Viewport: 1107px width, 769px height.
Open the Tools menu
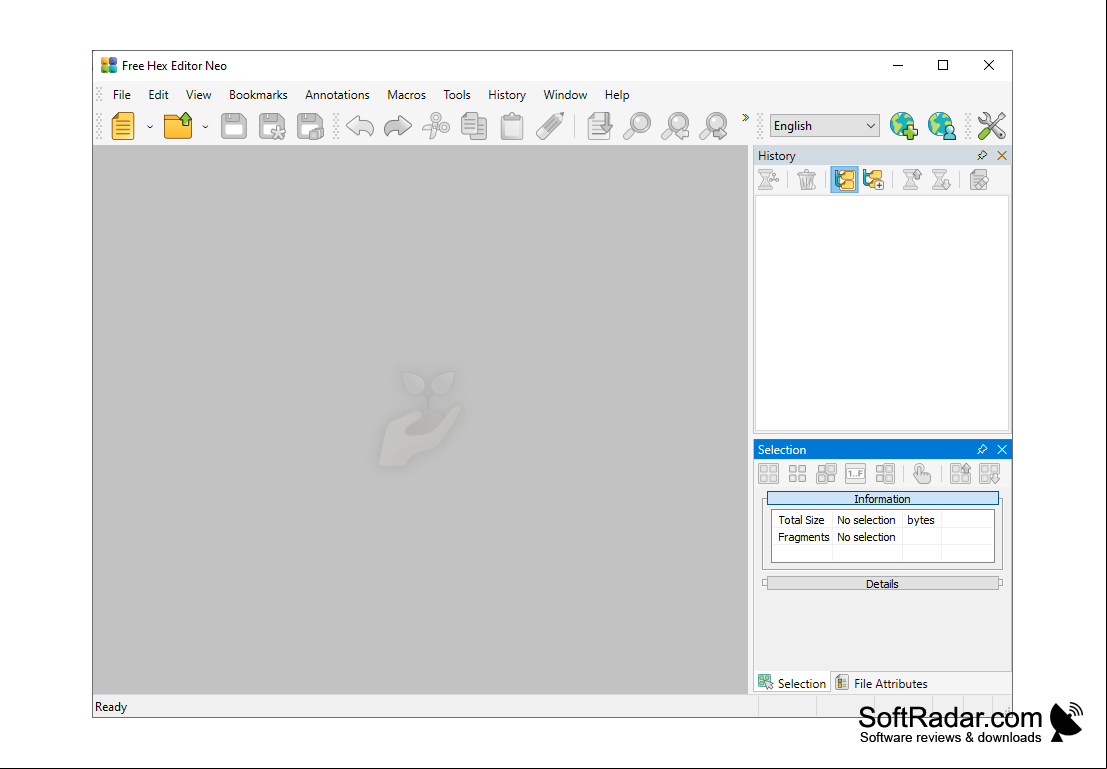[457, 95]
